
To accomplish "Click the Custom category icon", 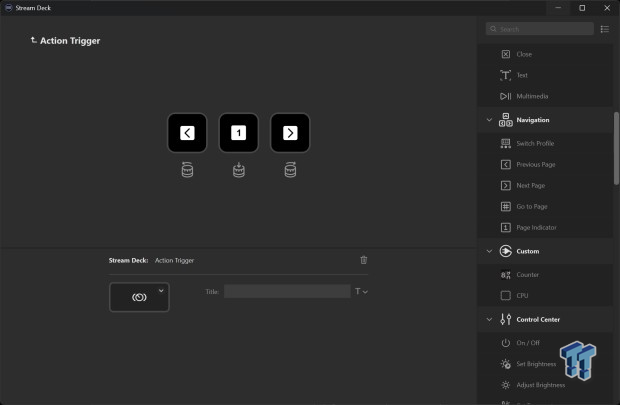I will 505,251.
